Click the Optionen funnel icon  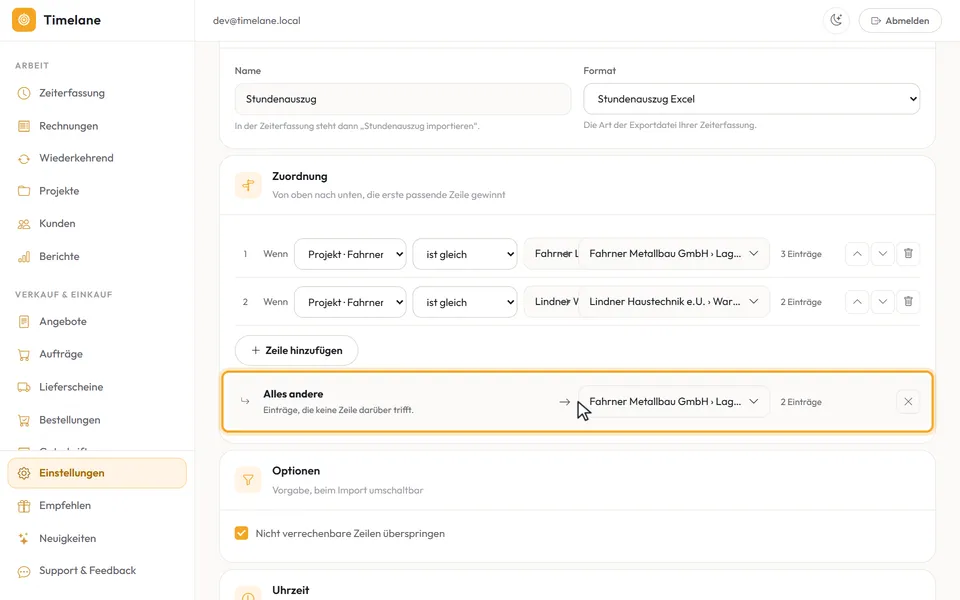pyautogui.click(x=248, y=480)
